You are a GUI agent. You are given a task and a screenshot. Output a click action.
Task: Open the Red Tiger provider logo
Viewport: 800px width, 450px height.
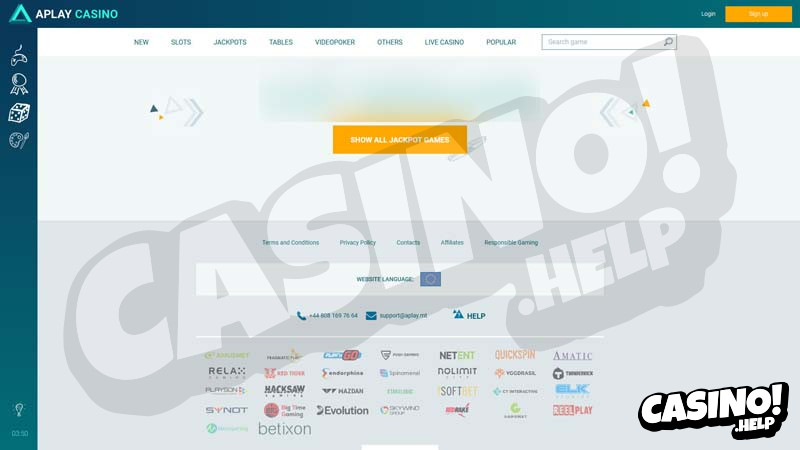[x=285, y=373]
